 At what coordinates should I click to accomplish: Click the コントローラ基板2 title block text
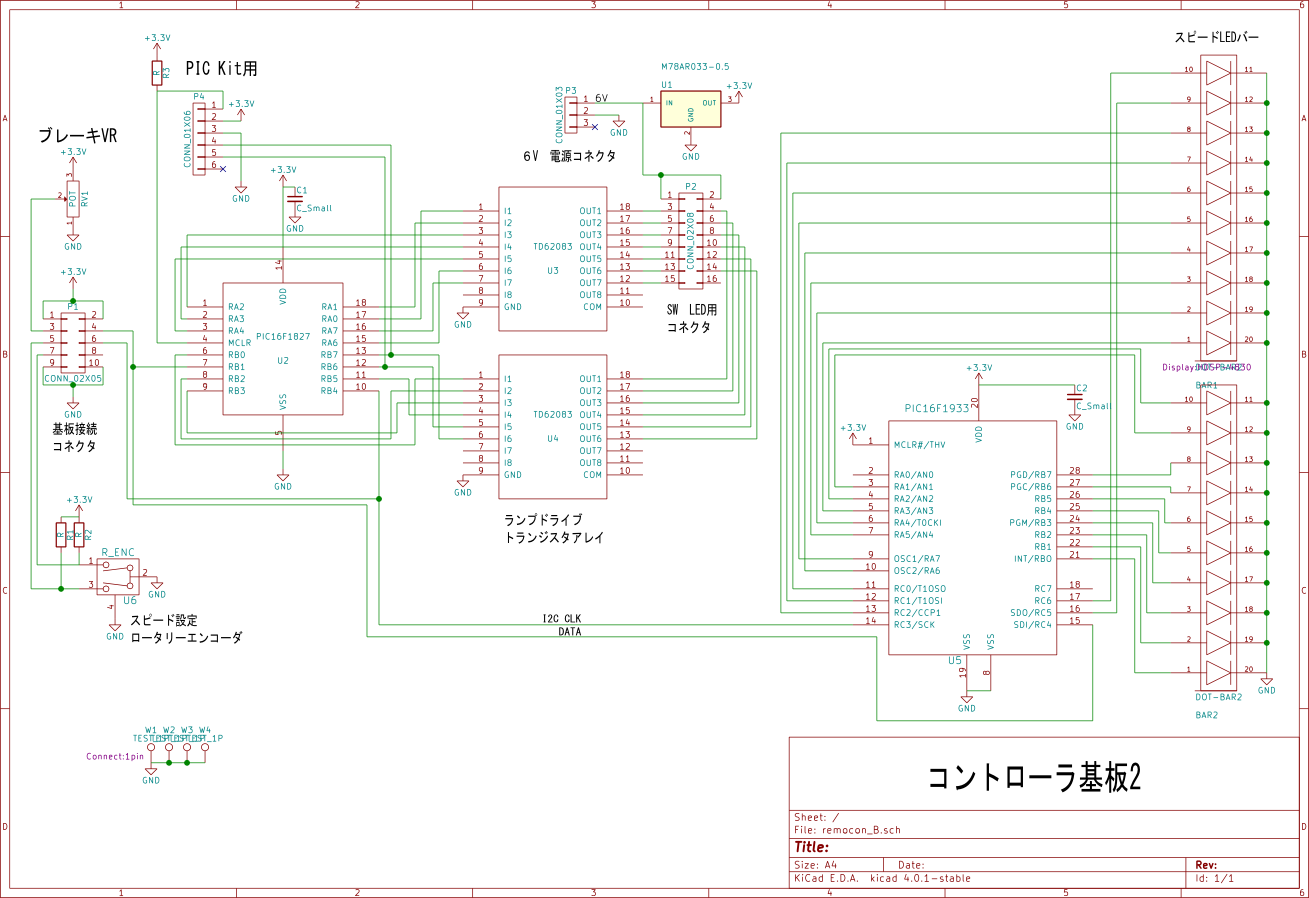[1034, 778]
